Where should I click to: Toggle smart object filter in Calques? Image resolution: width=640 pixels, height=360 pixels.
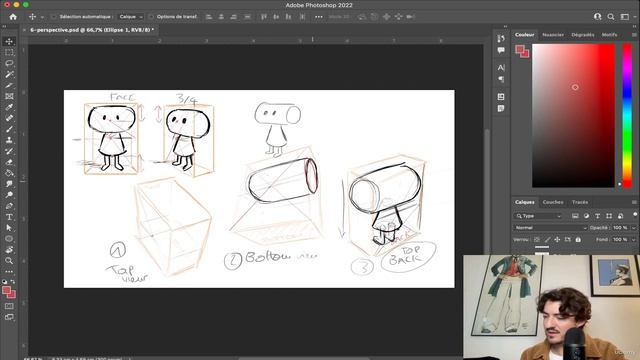coord(620,216)
